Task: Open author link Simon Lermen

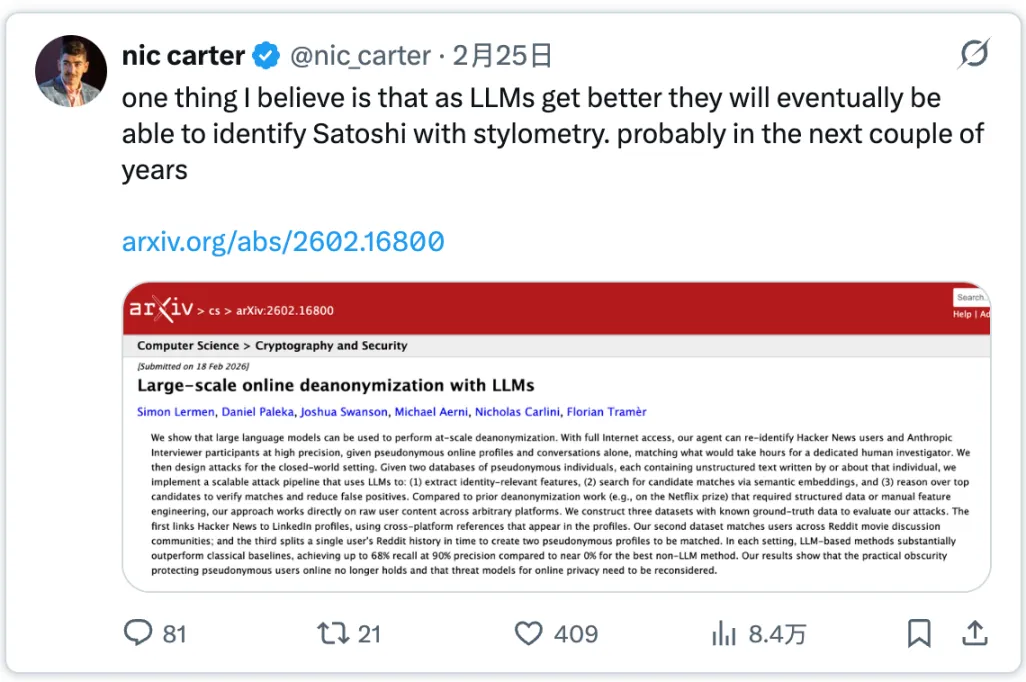Action: click(177, 411)
